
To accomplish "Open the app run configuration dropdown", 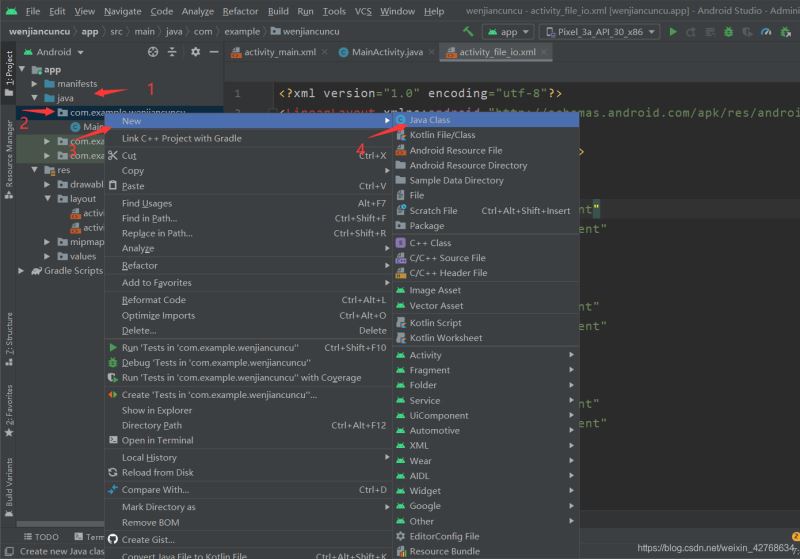I will [508, 31].
